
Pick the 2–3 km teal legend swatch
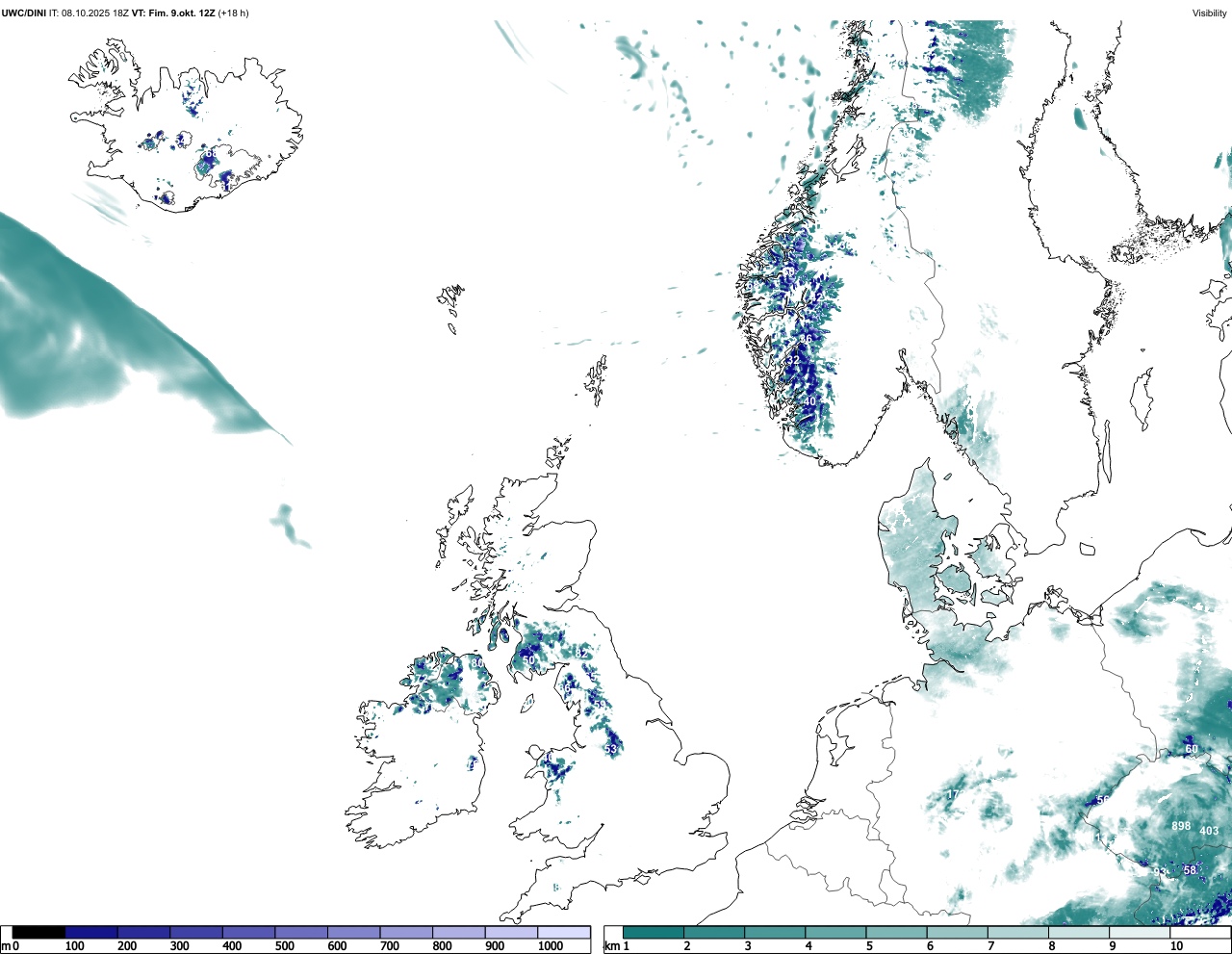(714, 933)
